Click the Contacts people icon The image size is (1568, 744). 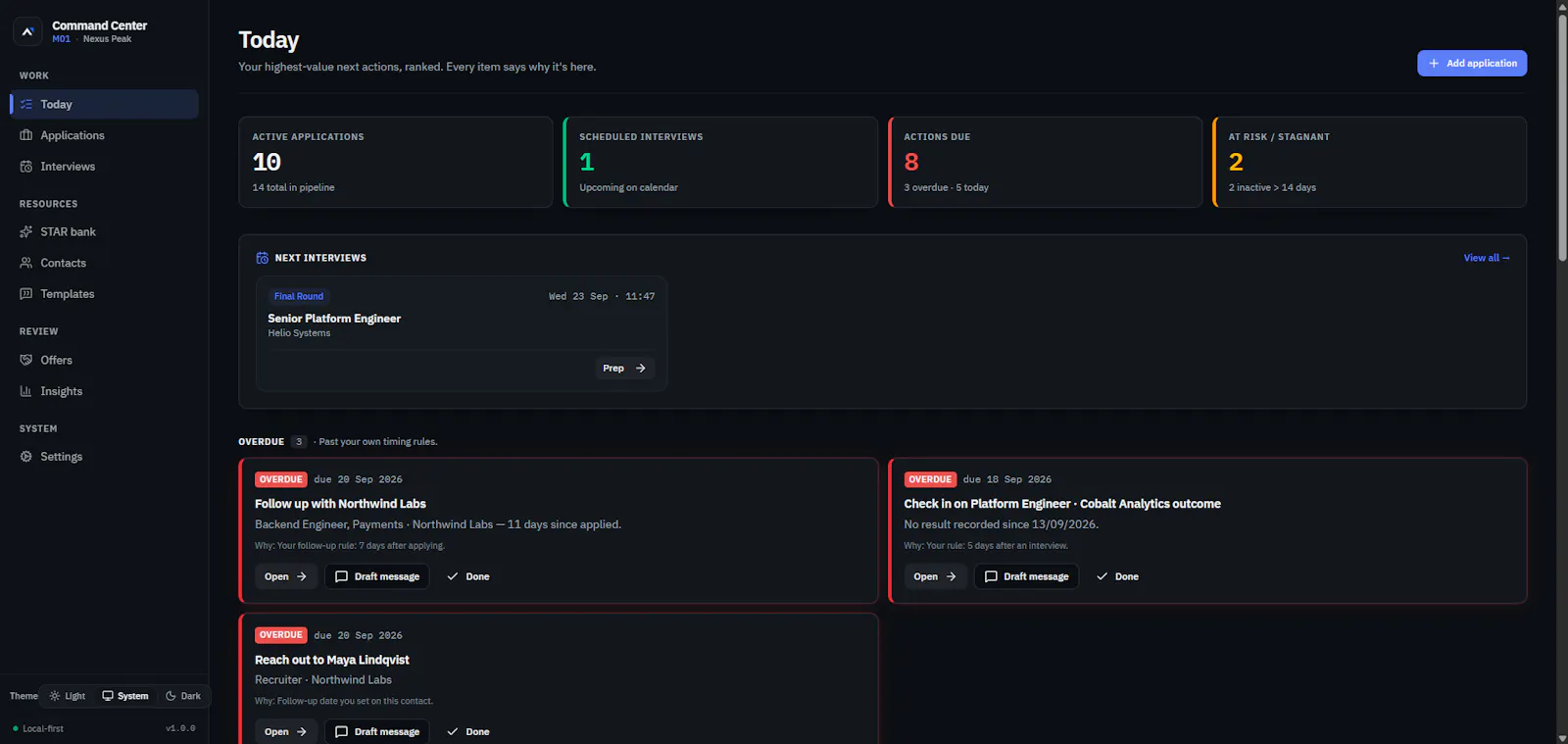tap(26, 263)
